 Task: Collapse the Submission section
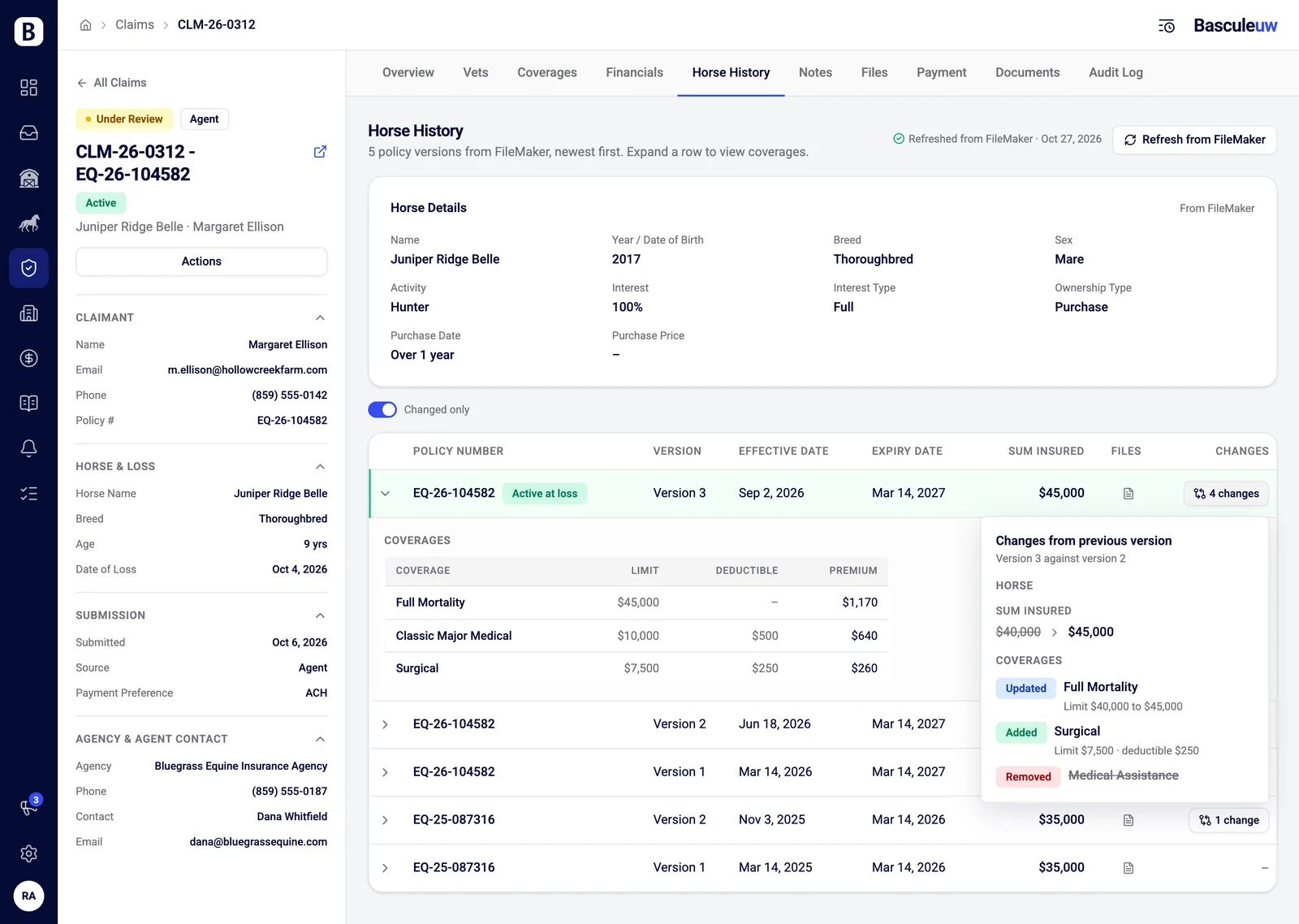320,615
